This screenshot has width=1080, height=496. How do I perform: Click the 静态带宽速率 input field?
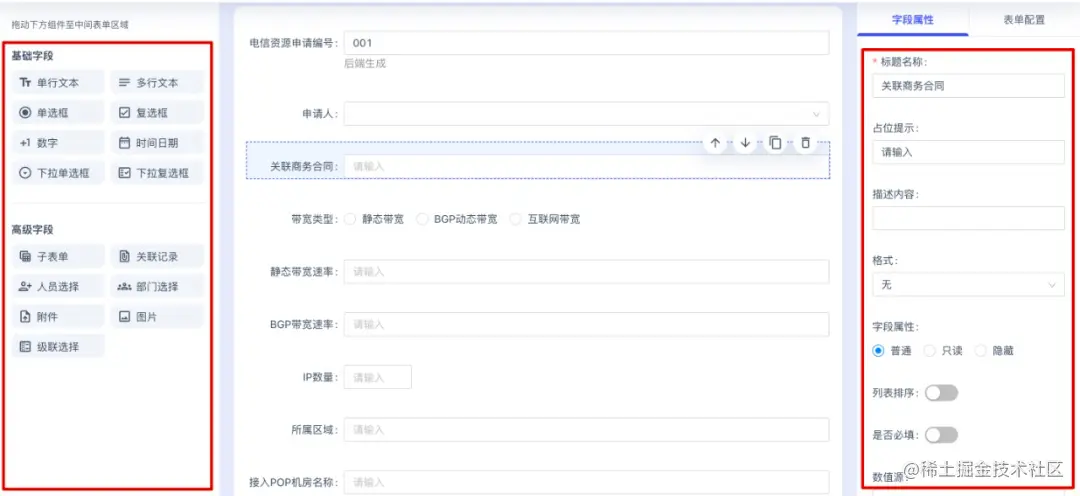point(586,271)
